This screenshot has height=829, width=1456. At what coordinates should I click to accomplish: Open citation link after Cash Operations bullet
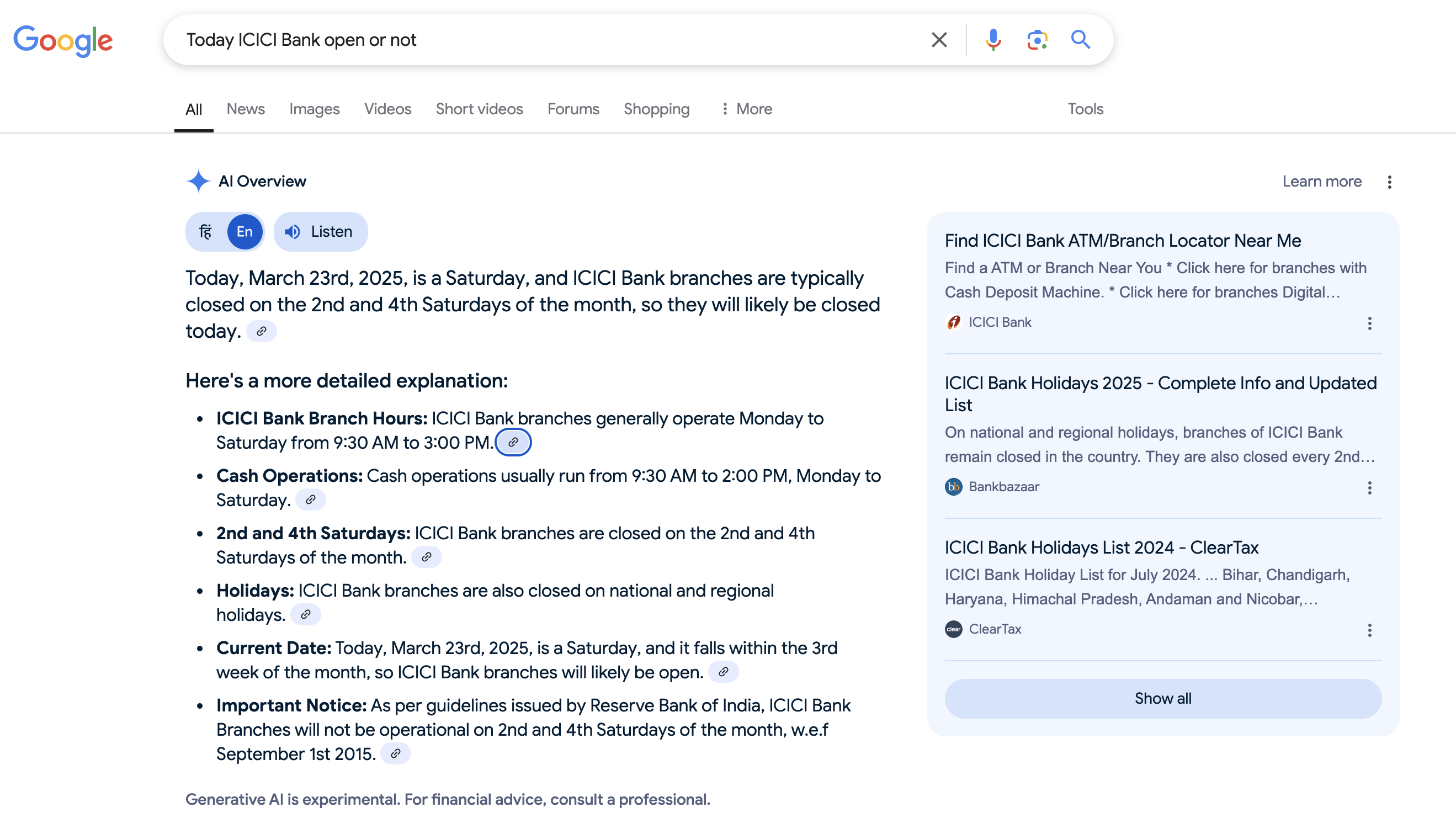(x=311, y=500)
